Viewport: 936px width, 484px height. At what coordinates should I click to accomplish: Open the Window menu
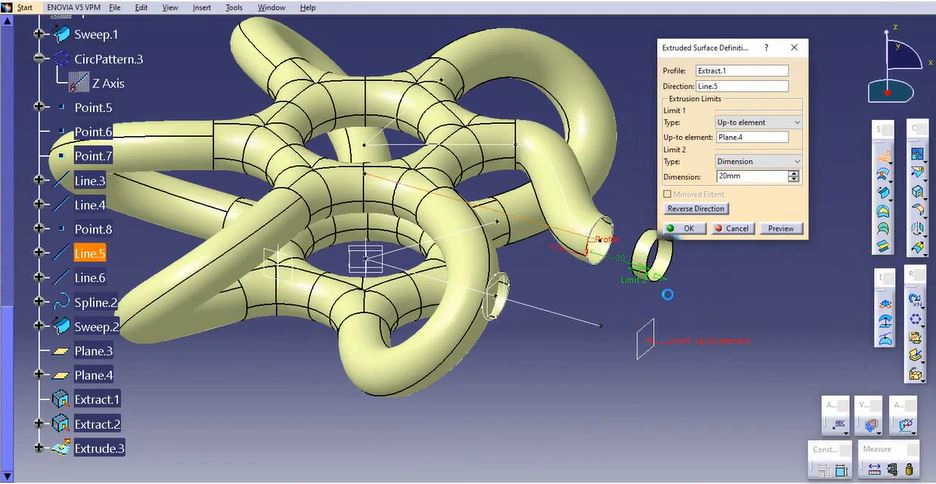click(x=271, y=8)
